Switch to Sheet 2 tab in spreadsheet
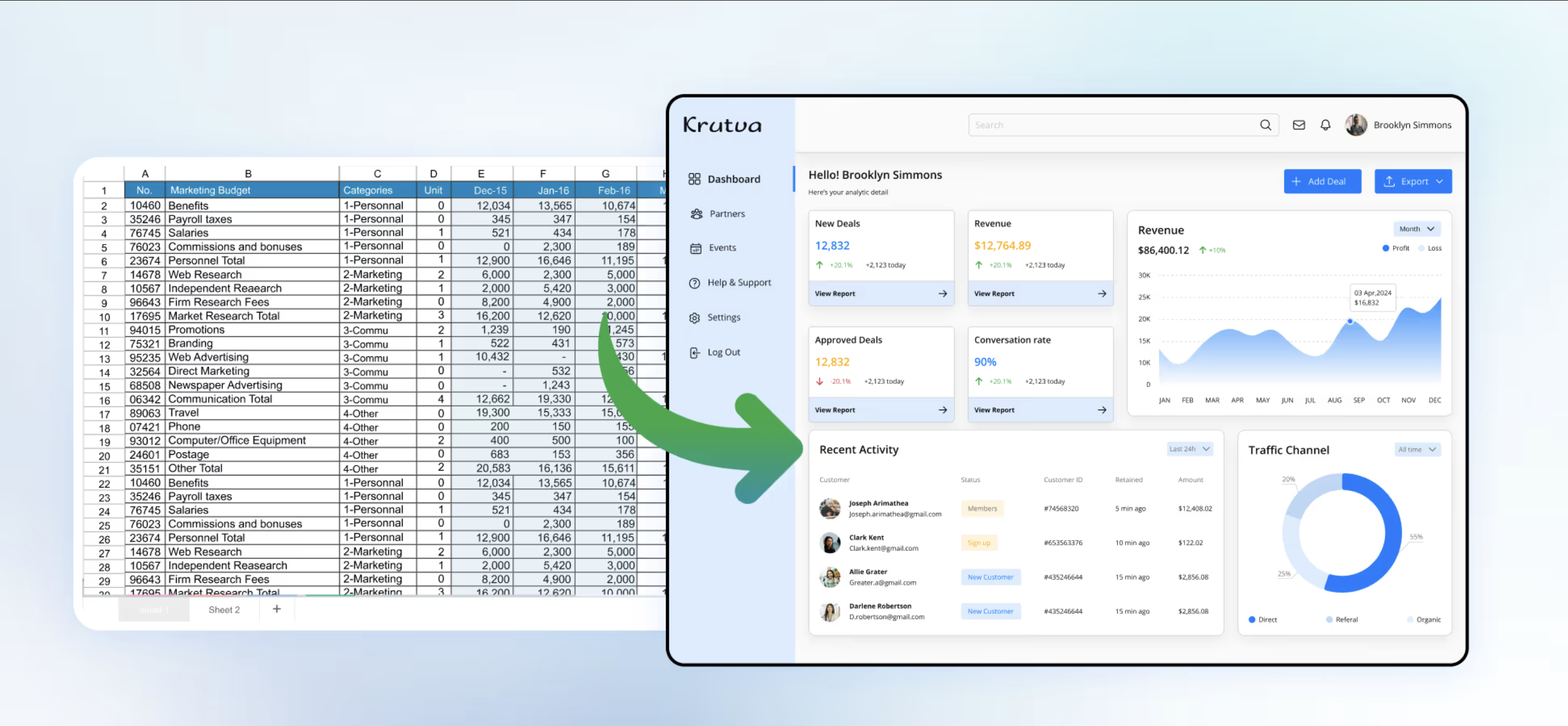 pos(224,610)
